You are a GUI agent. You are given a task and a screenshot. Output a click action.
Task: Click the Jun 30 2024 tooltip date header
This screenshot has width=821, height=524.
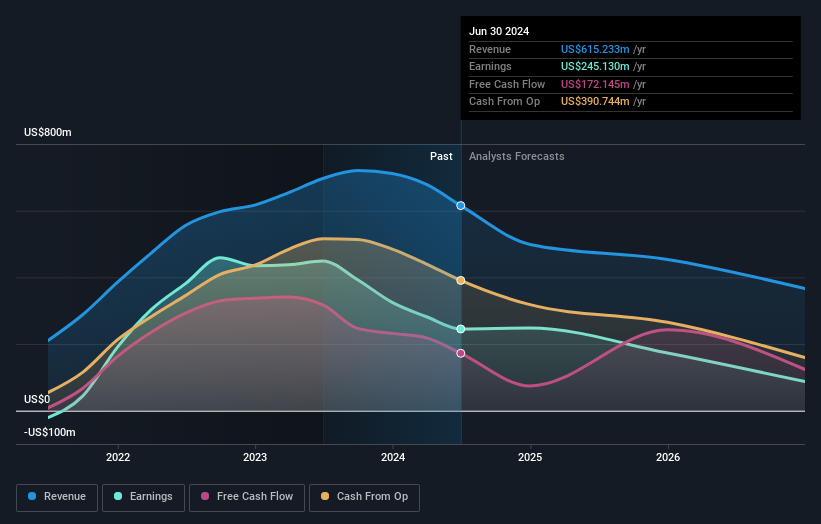(x=499, y=31)
